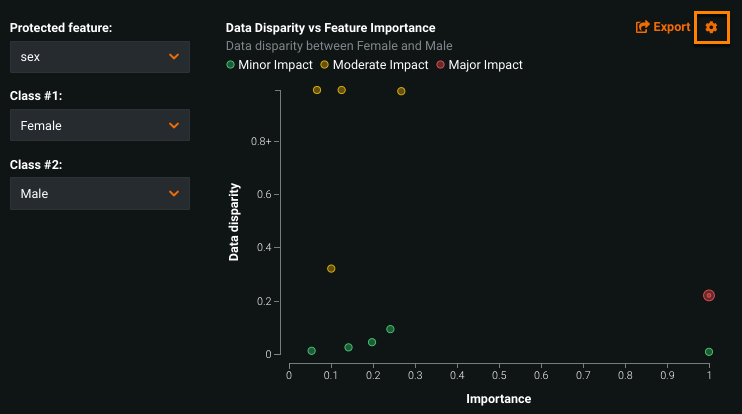742x414 pixels.
Task: Select the rightmost yellow point at top
Action: coord(401,91)
